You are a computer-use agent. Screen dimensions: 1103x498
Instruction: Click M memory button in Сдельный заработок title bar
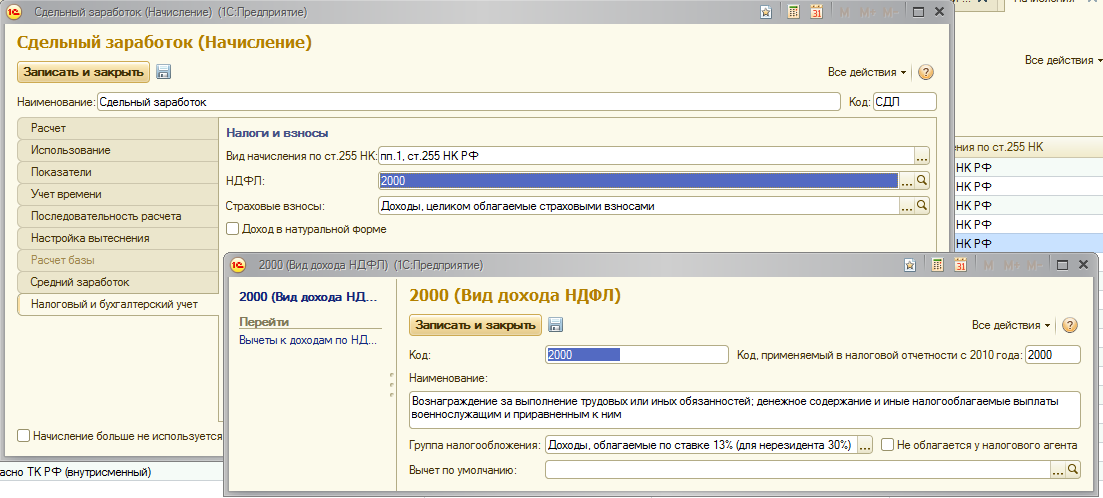click(844, 12)
